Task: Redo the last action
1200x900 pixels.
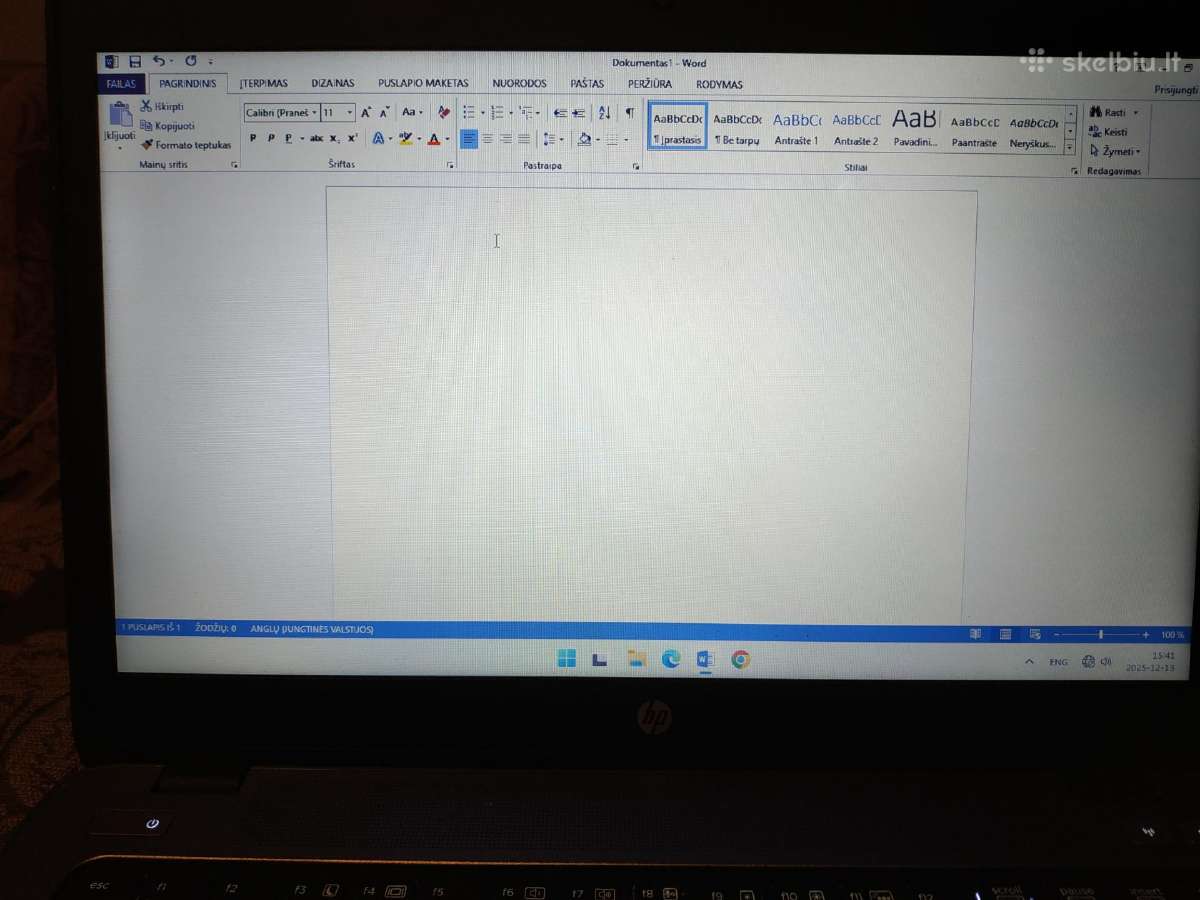Action: click(x=190, y=62)
